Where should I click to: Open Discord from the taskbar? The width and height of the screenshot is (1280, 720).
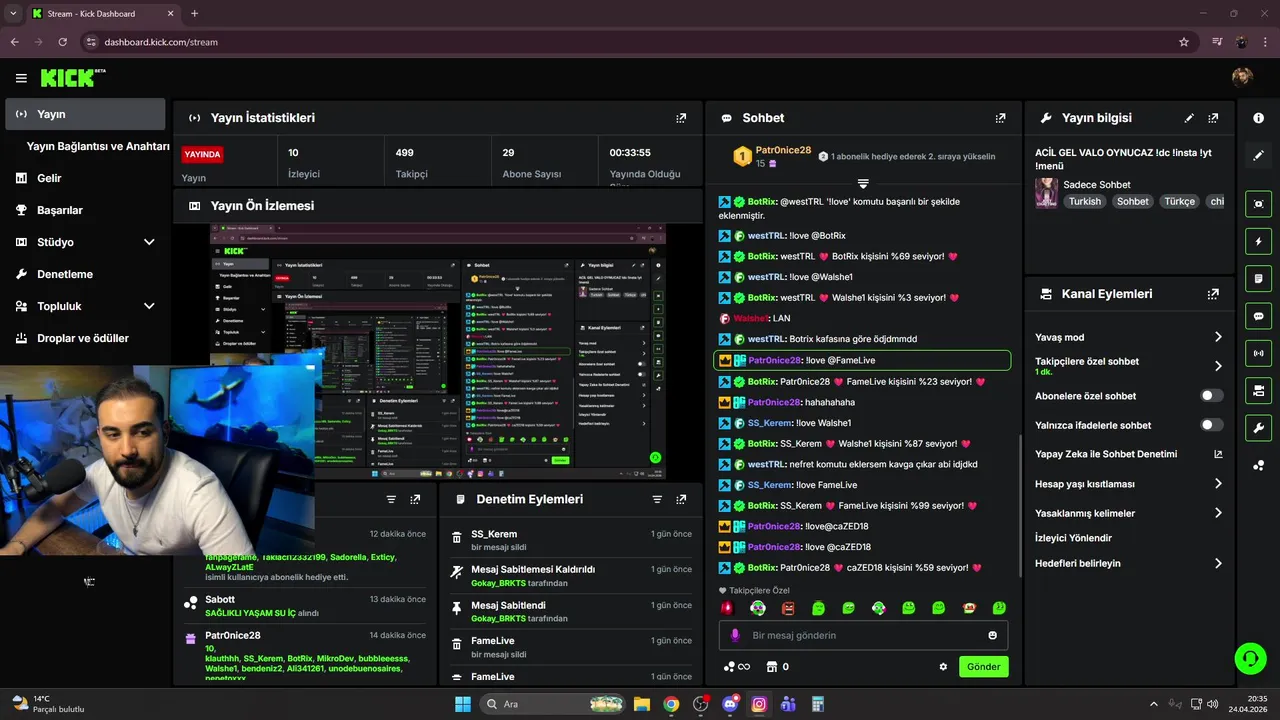click(730, 704)
